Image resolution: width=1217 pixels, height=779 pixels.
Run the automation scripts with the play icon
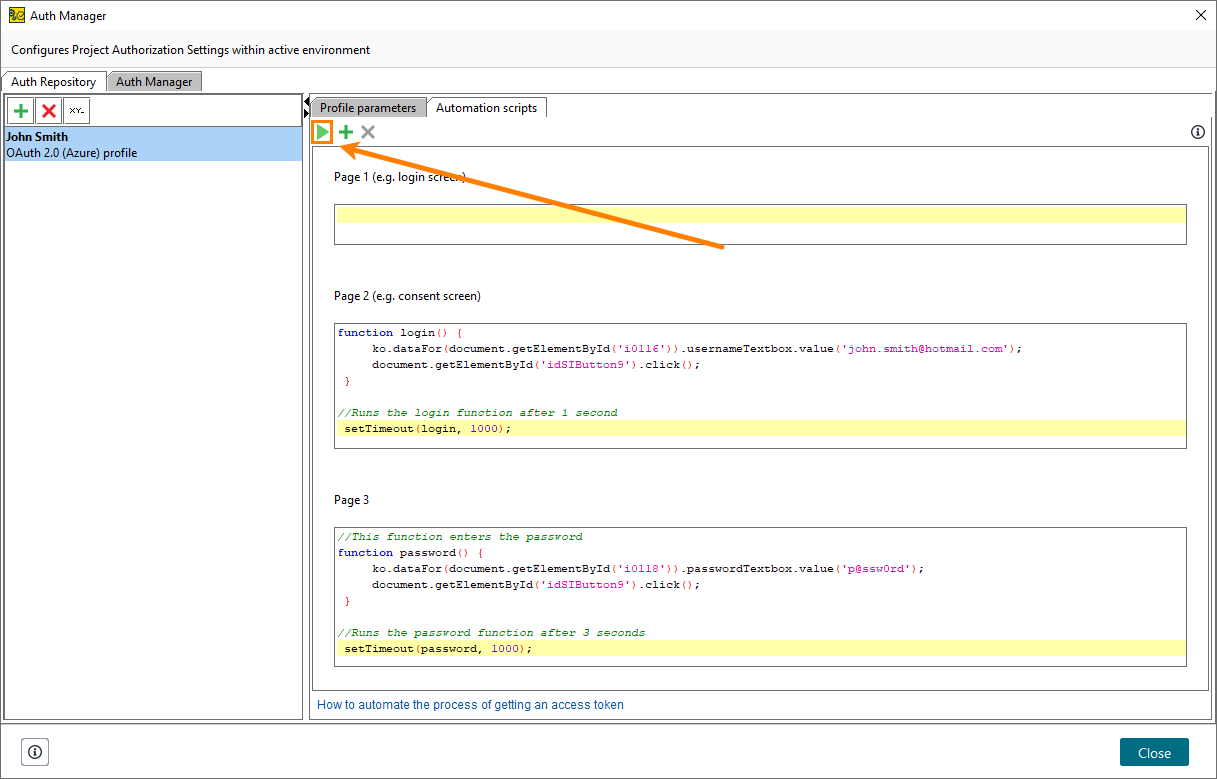322,131
